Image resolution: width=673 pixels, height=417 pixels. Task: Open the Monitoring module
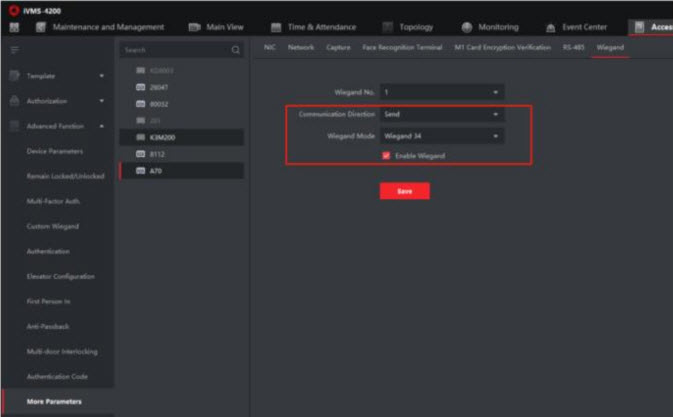(x=490, y=27)
